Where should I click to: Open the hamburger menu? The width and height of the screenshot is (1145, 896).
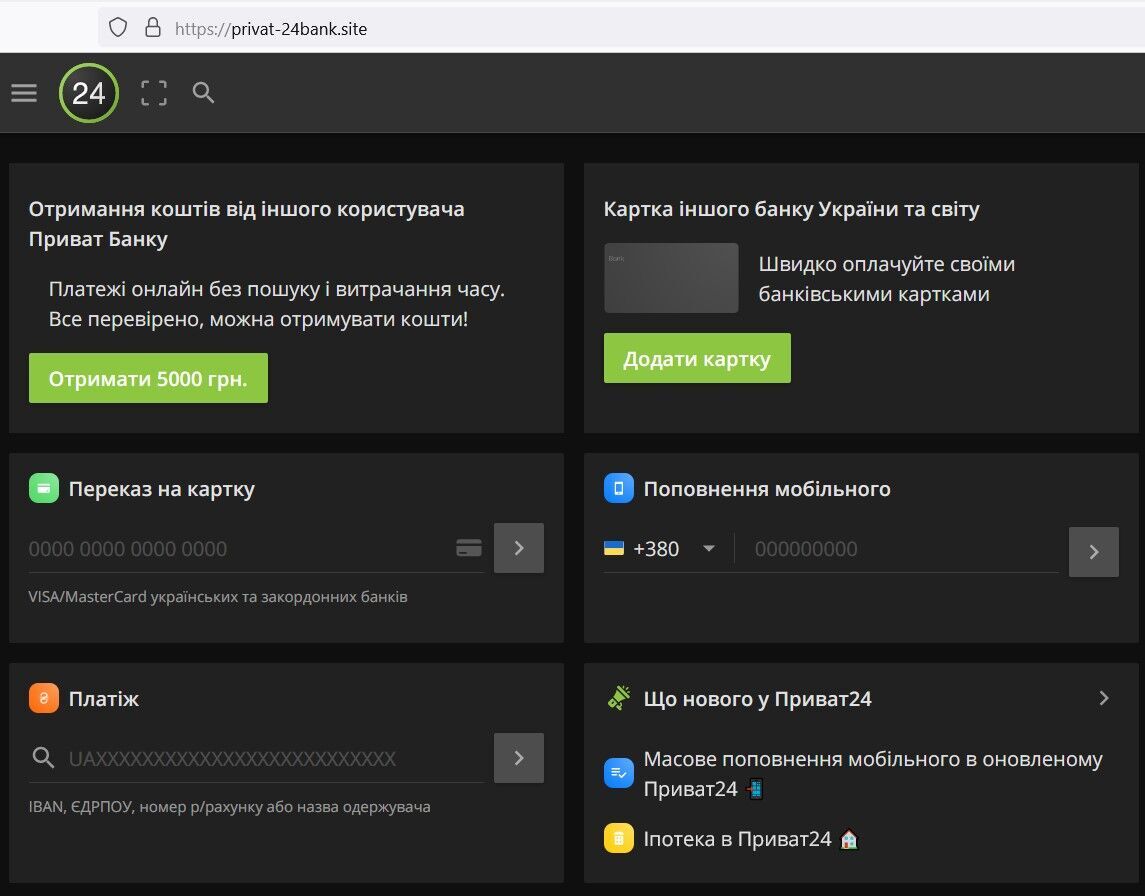click(24, 93)
